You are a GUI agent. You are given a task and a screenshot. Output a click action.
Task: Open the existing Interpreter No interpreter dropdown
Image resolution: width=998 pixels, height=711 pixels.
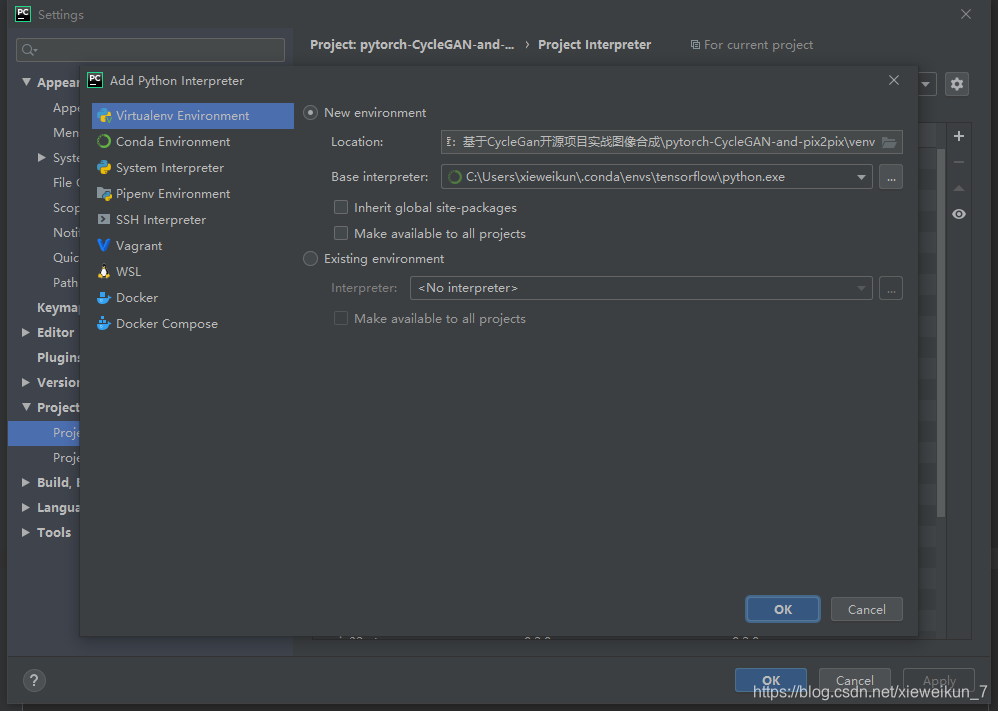coord(641,288)
